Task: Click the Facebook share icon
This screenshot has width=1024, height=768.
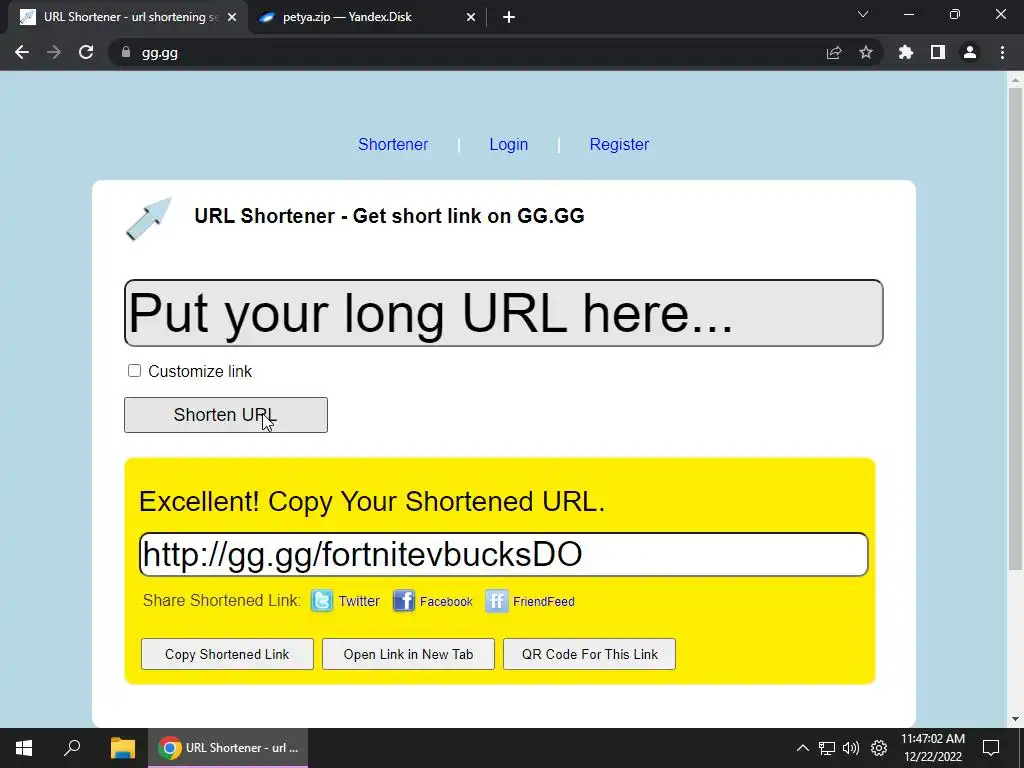Action: click(404, 601)
